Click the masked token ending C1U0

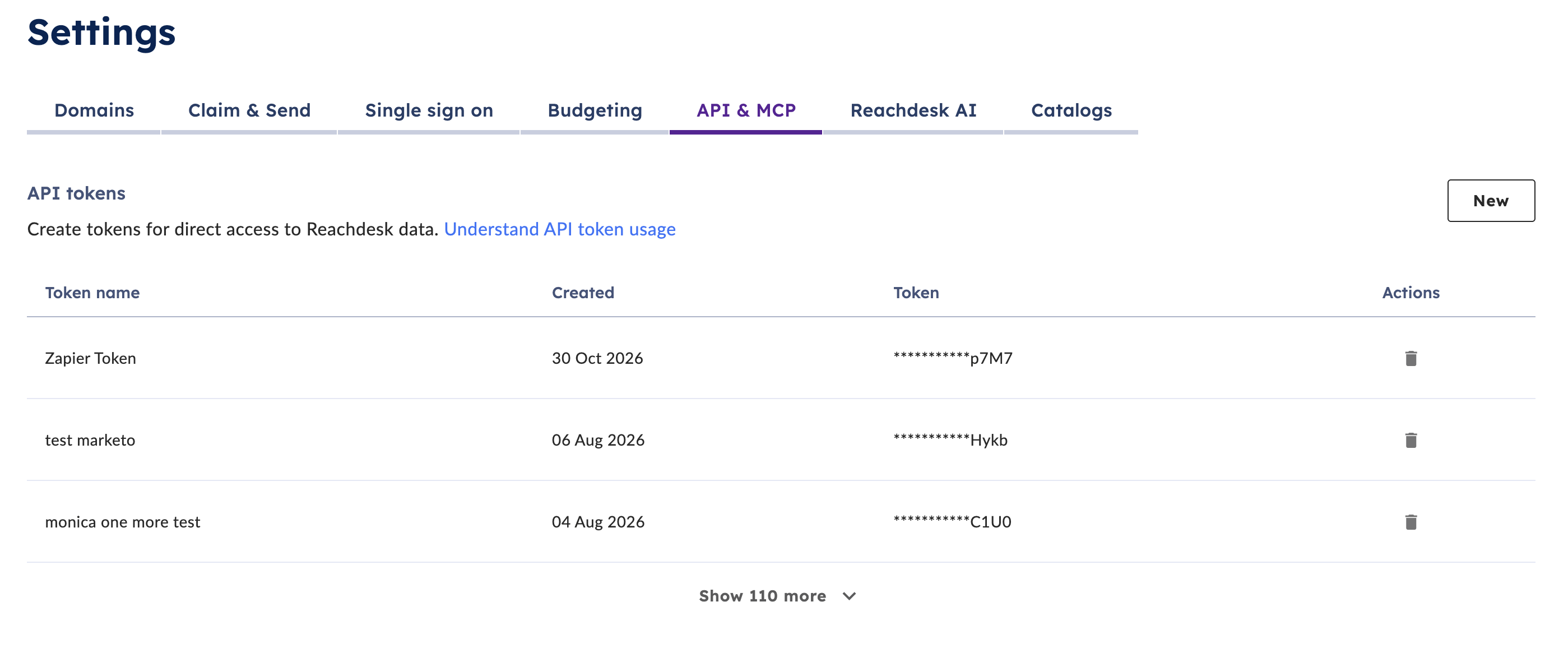tap(952, 521)
